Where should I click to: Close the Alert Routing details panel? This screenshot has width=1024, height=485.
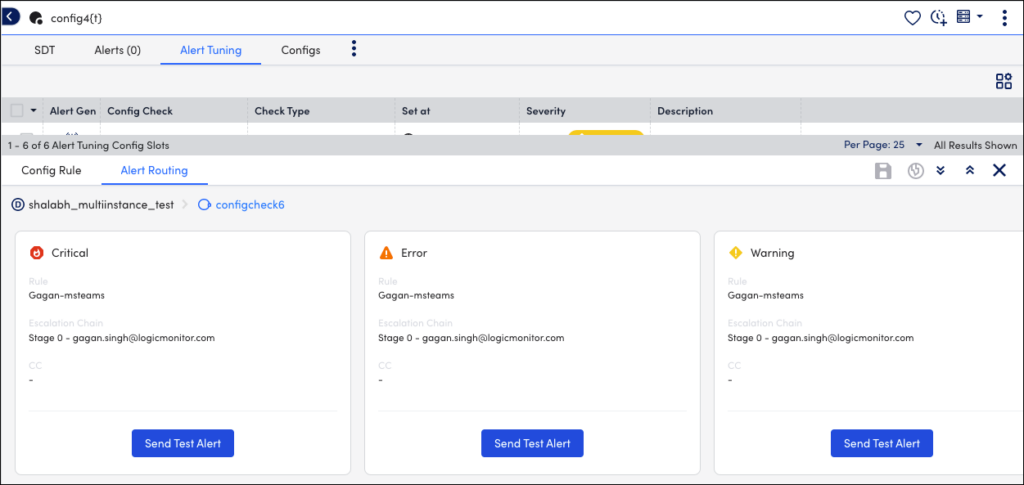999,171
